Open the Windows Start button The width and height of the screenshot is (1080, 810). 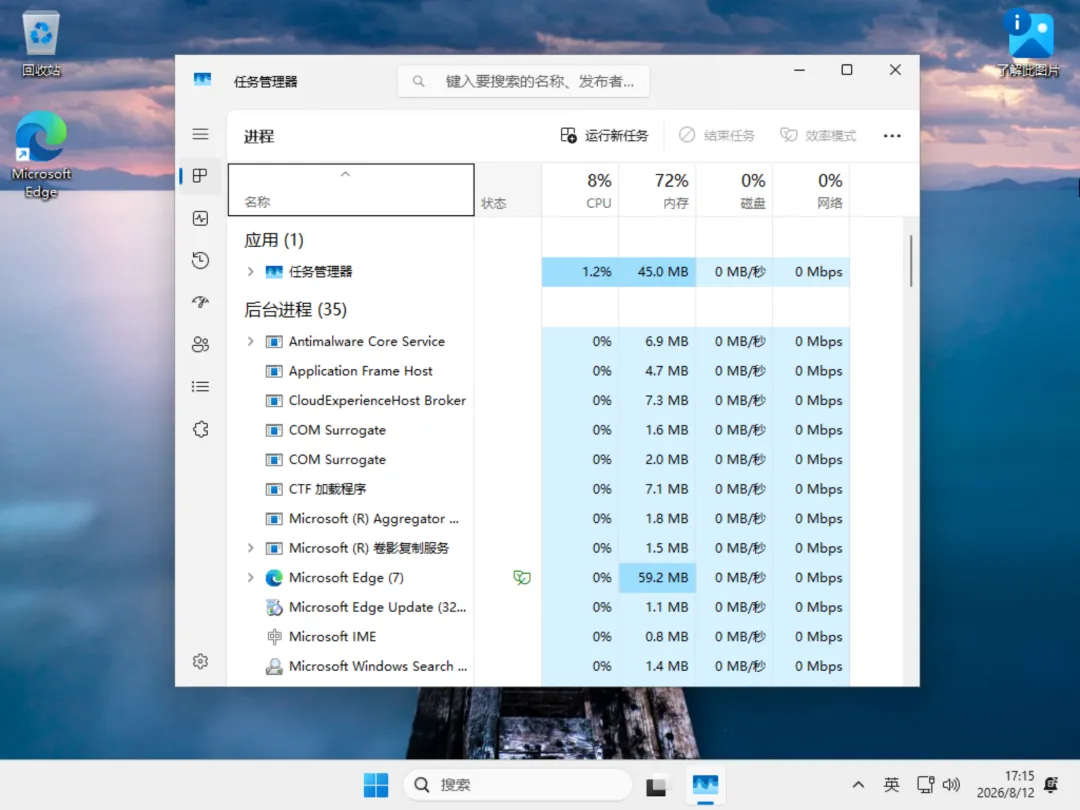pyautogui.click(x=376, y=785)
